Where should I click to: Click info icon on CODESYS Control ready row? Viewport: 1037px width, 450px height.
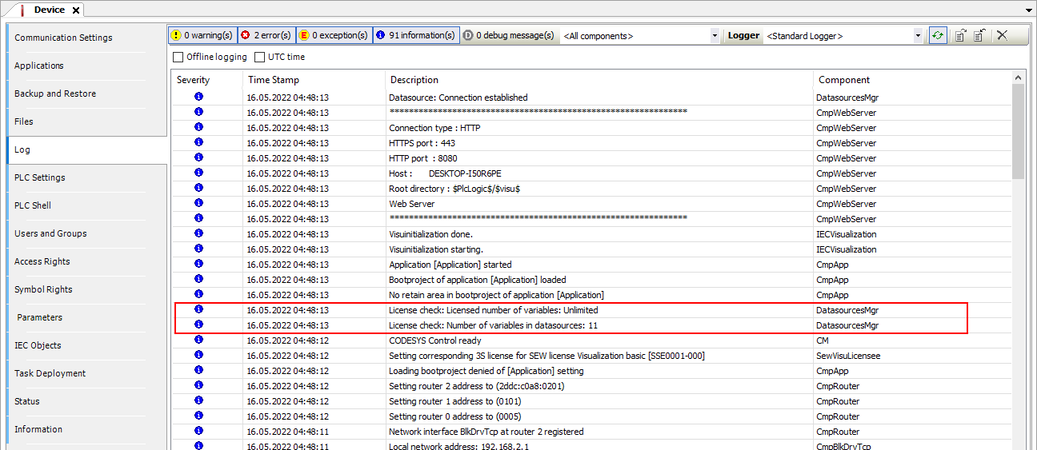pos(198,340)
